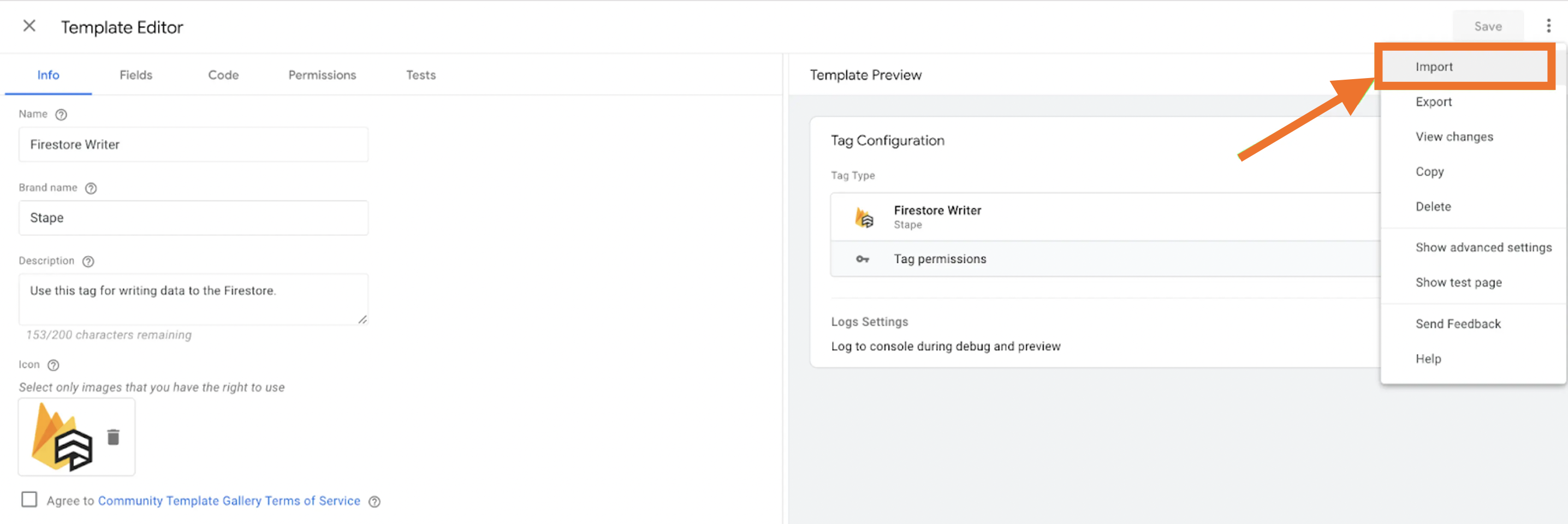Select Delete from the menu
Image resolution: width=1568 pixels, height=524 pixels.
point(1473,206)
